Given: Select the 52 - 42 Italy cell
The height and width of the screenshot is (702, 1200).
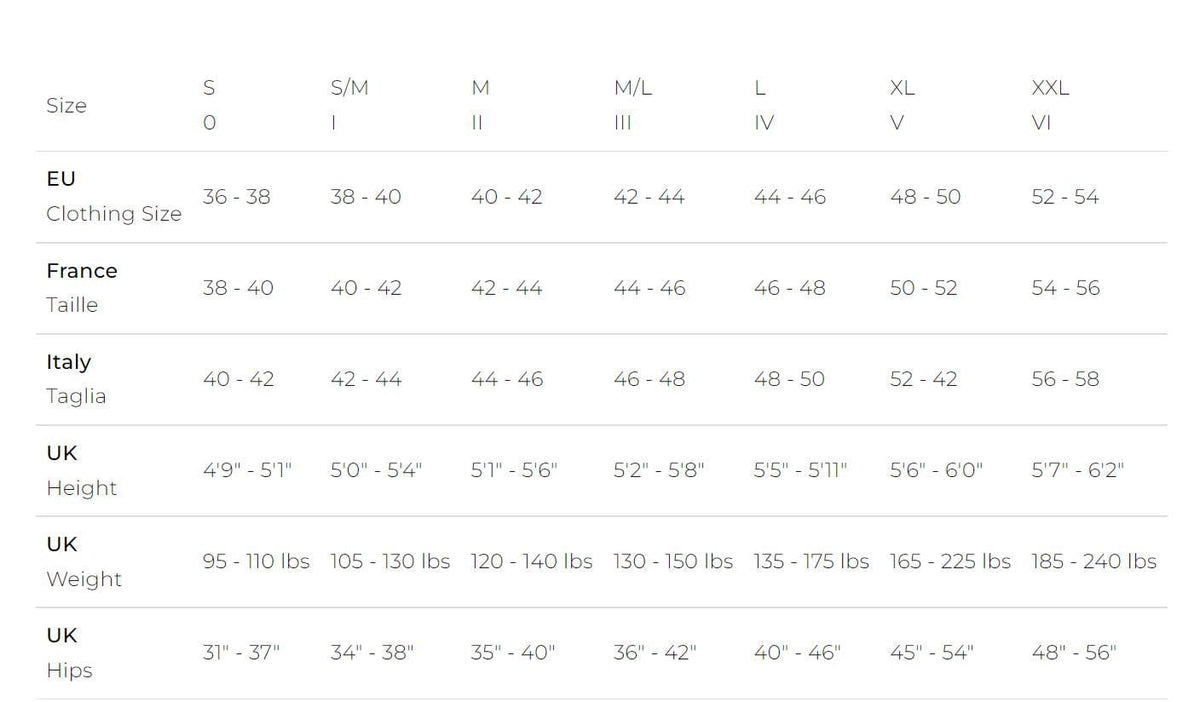Looking at the screenshot, I should (923, 379).
